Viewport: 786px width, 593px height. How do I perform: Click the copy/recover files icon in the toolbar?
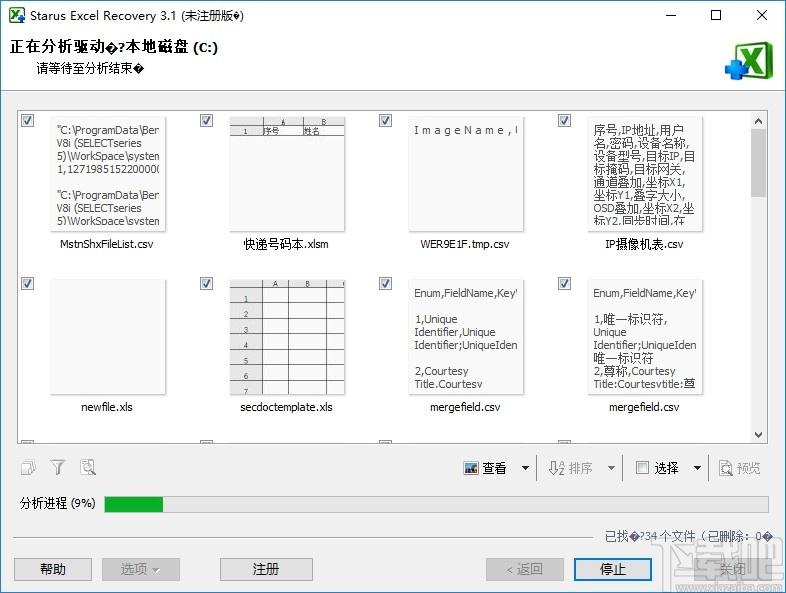point(29,468)
